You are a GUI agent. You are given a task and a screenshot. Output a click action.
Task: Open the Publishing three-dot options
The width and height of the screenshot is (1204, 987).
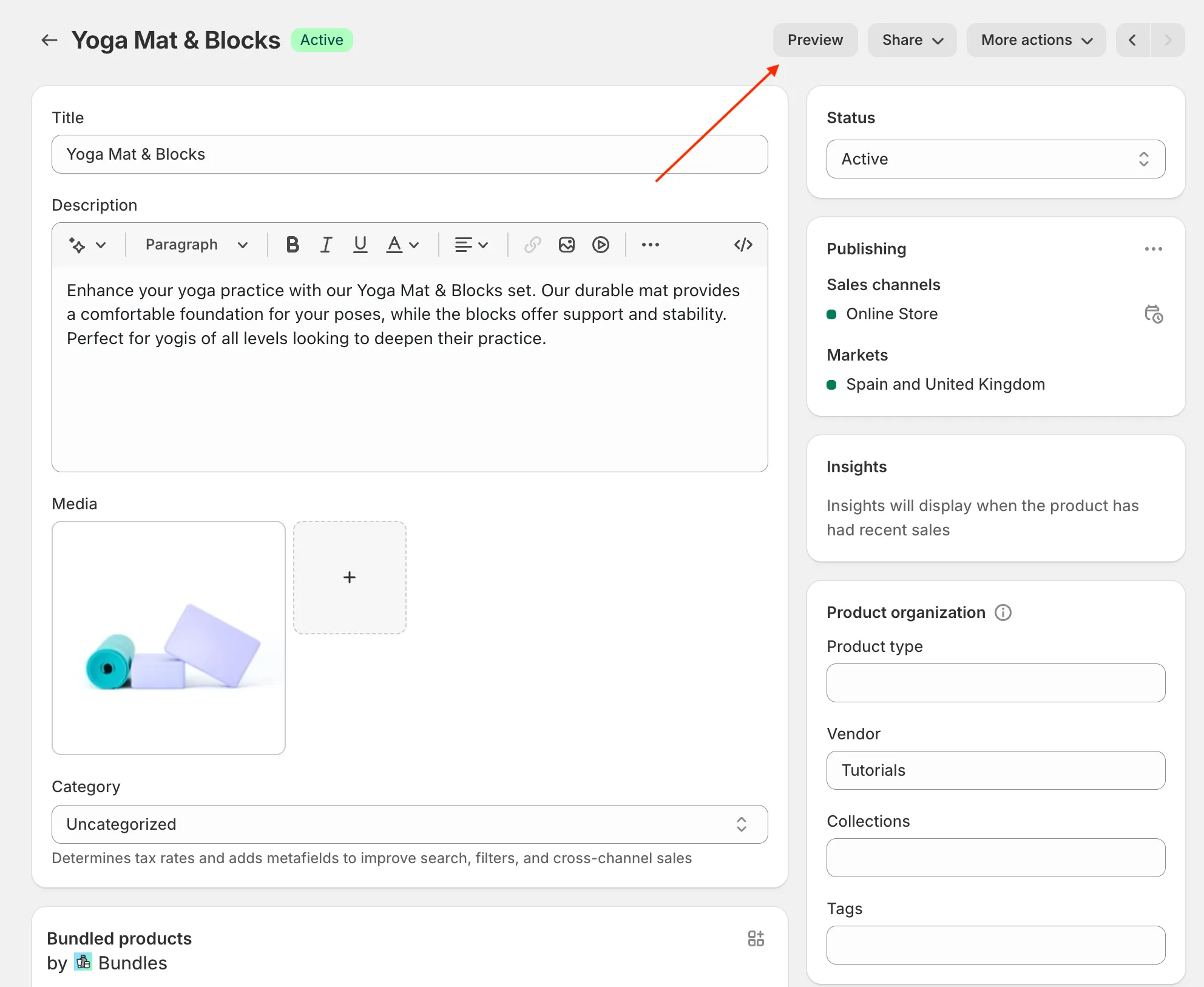tap(1153, 249)
